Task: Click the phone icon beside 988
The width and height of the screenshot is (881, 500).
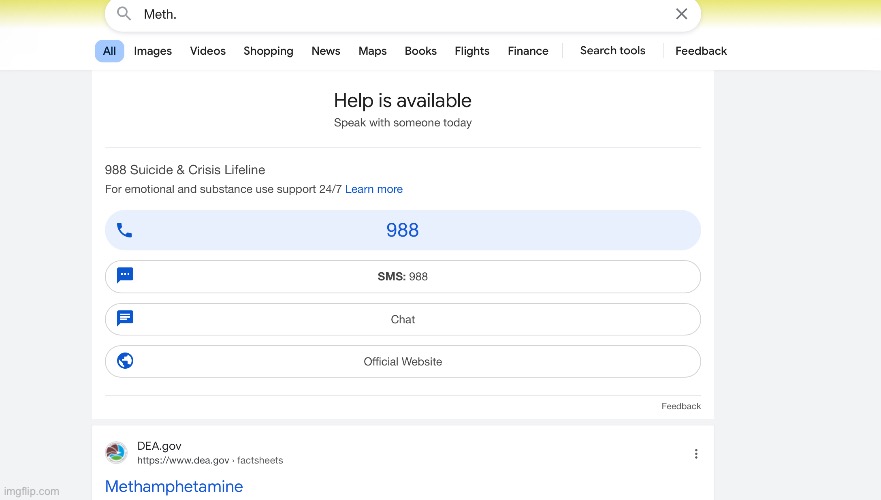Action: tap(124, 230)
